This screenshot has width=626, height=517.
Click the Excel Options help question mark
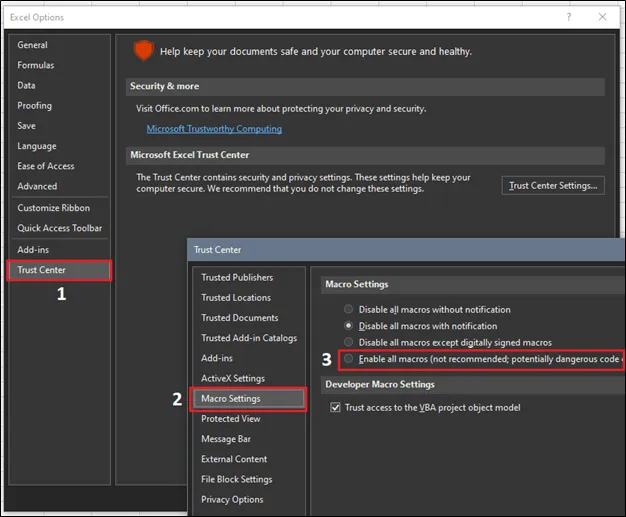(x=569, y=17)
